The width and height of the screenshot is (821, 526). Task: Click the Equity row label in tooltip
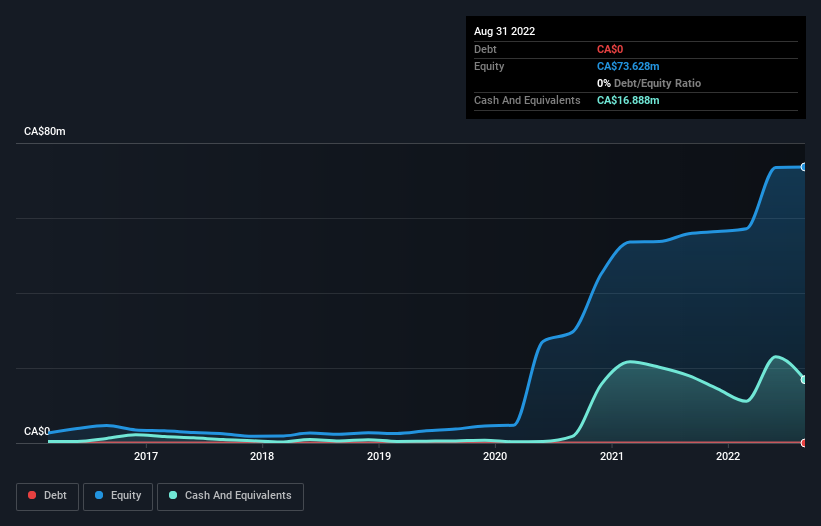coord(489,66)
